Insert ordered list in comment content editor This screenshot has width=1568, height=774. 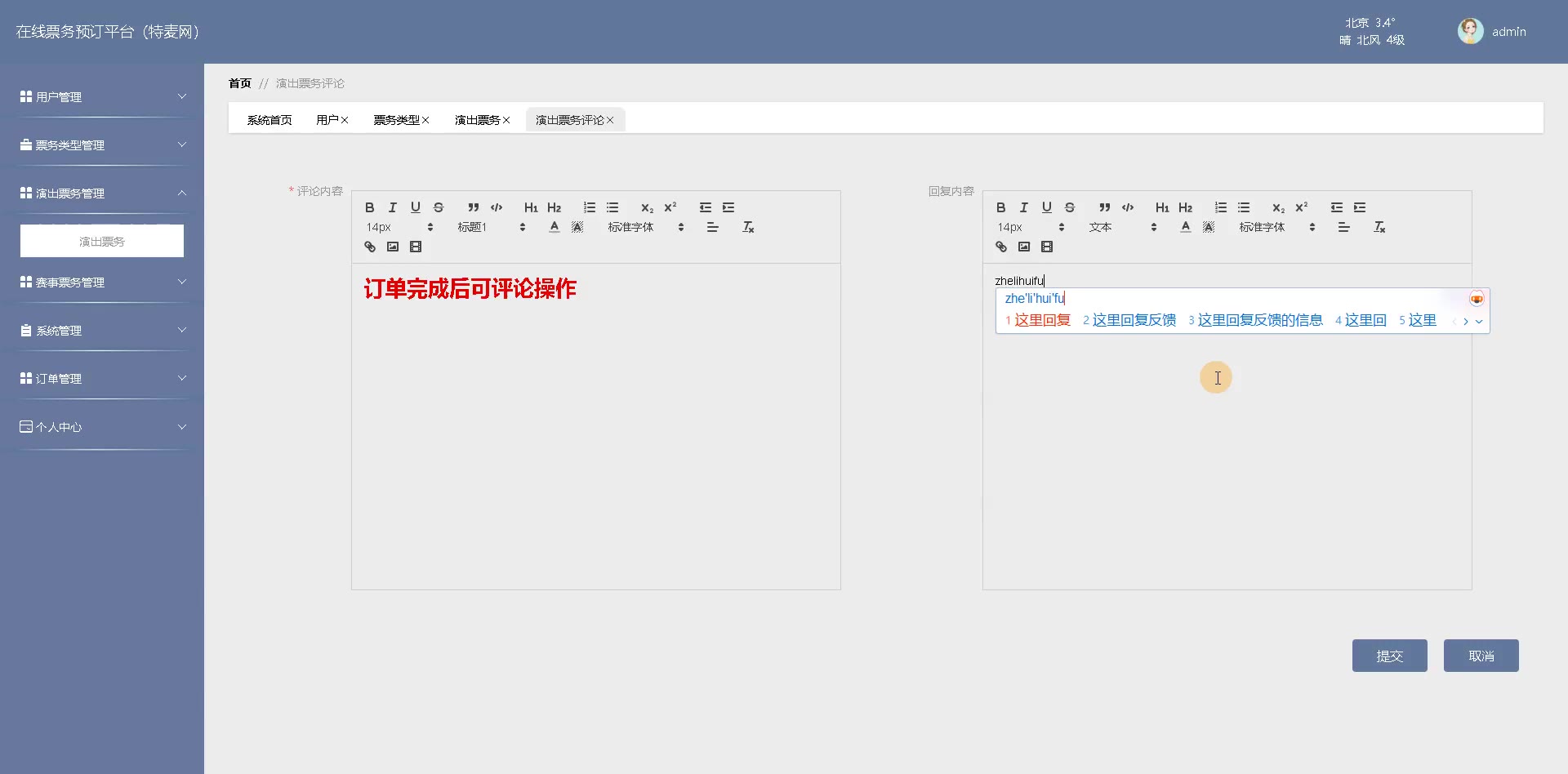coord(590,207)
